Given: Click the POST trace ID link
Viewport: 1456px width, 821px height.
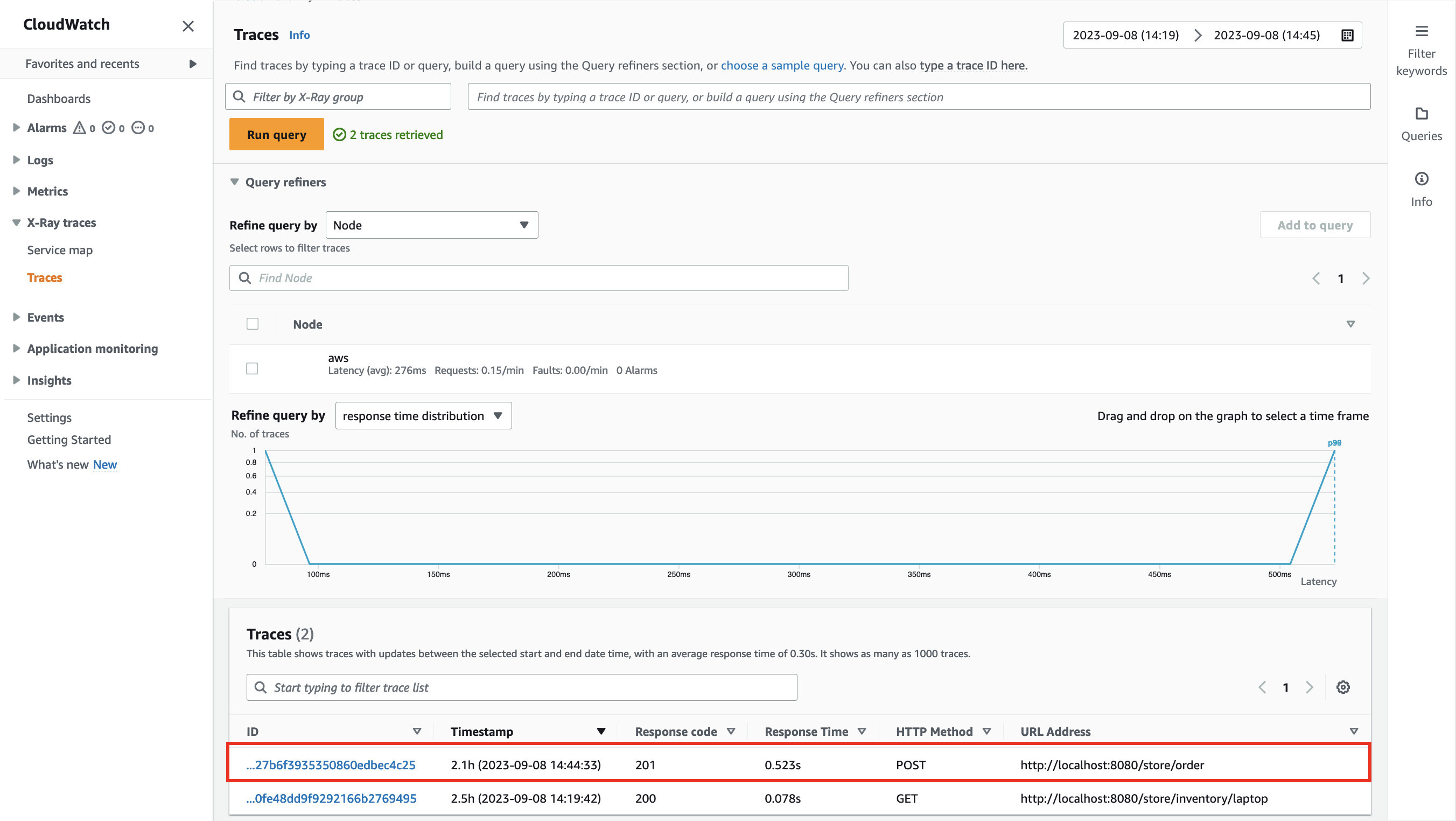Looking at the screenshot, I should (332, 764).
